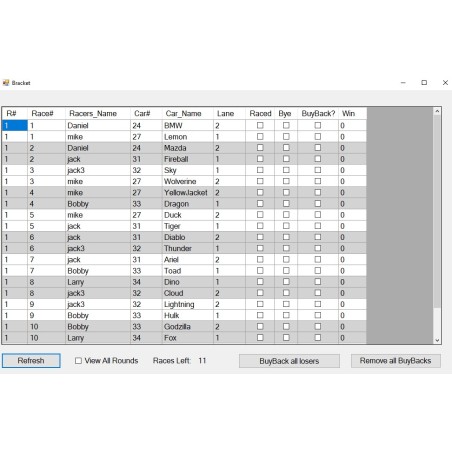The width and height of the screenshot is (452, 452).
Task: Check BuyBack box for Mazda row
Action: pyautogui.click(x=318, y=148)
